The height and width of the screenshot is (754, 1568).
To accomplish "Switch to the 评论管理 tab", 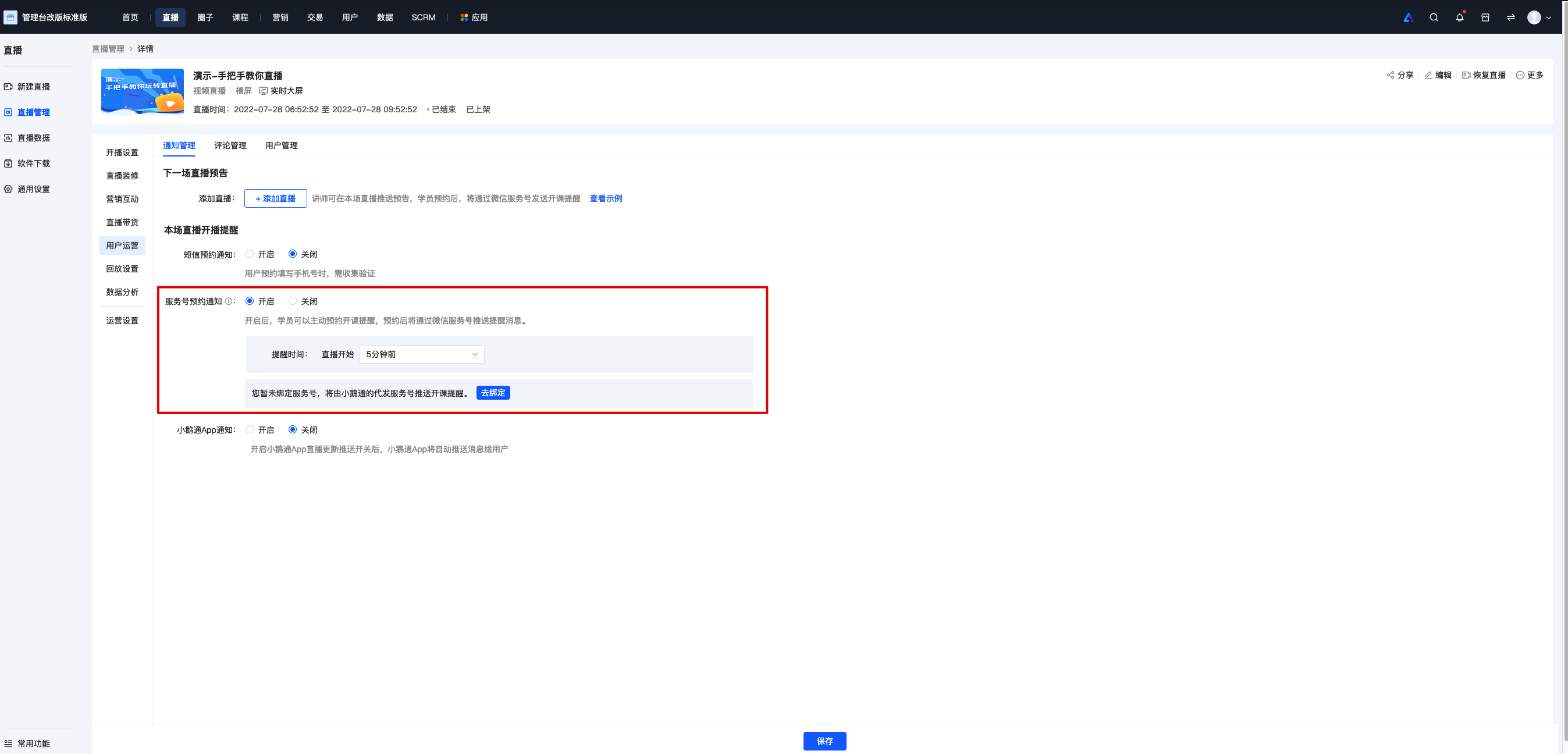I will [x=230, y=145].
